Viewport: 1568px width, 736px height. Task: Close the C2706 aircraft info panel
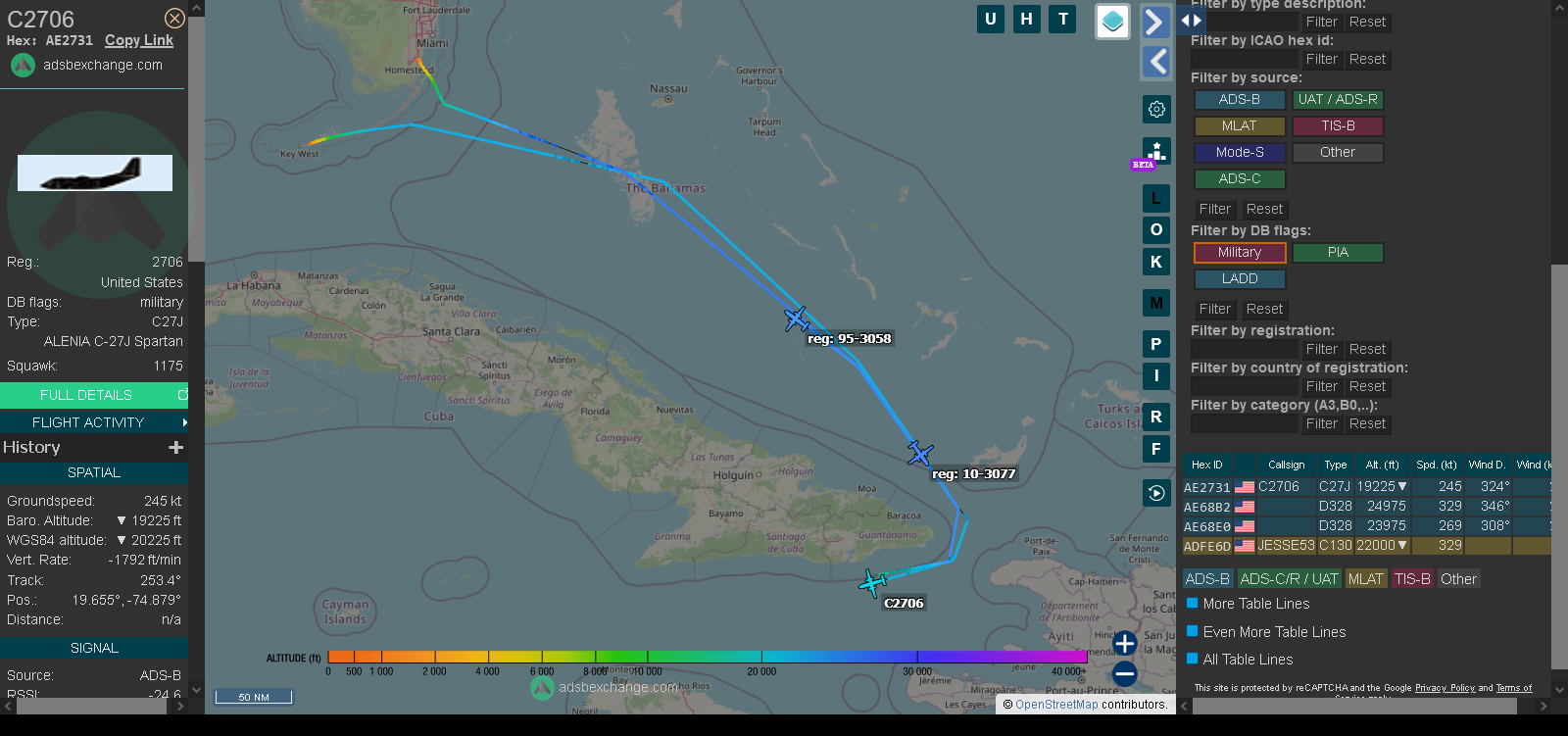tap(174, 19)
